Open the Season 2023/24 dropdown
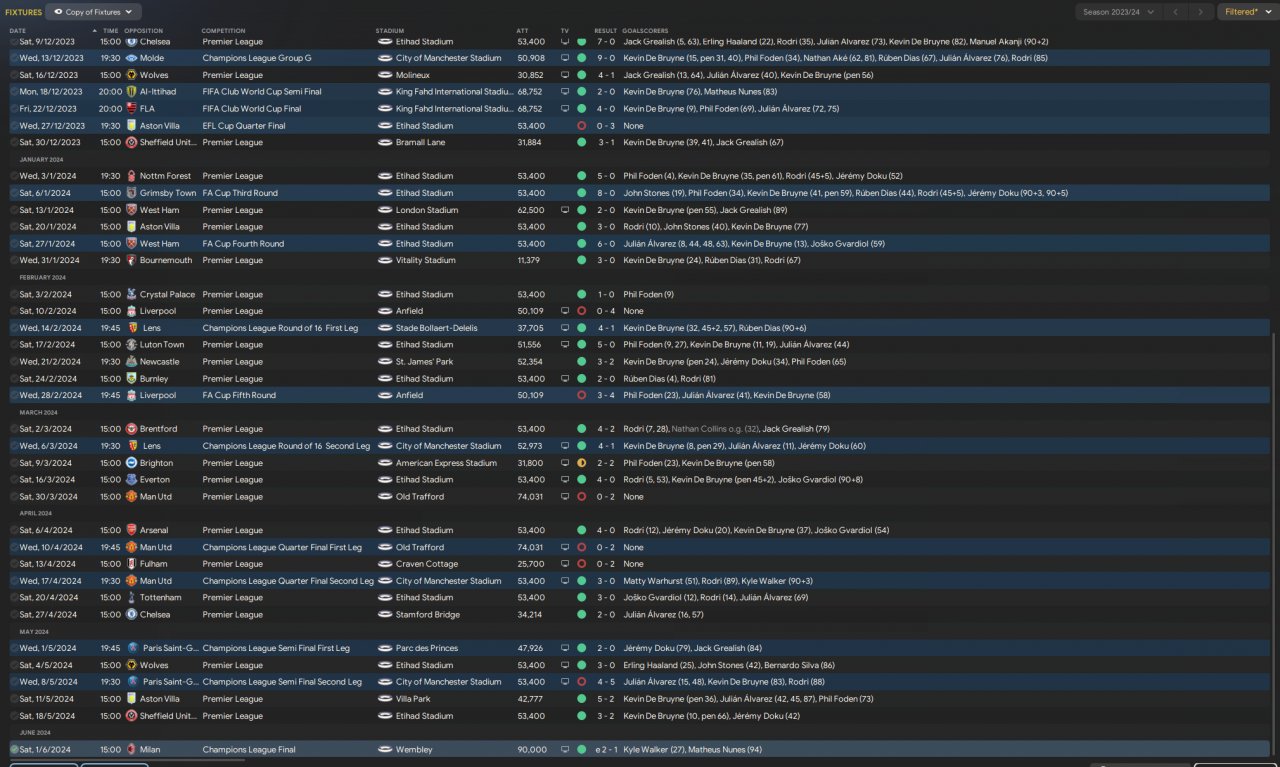Image resolution: width=1280 pixels, height=767 pixels. (1119, 12)
